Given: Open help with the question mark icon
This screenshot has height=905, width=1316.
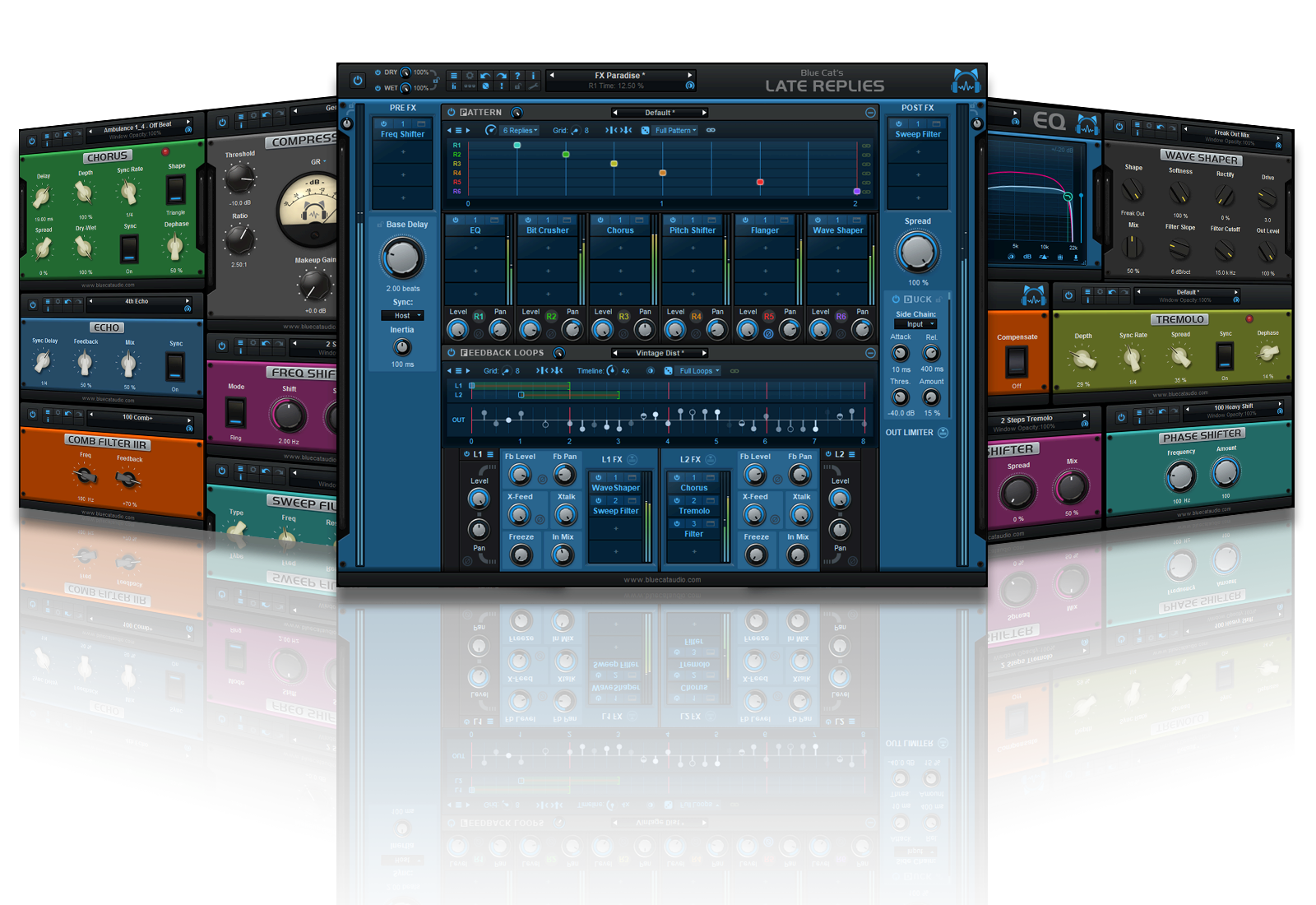Looking at the screenshot, I should 517,76.
